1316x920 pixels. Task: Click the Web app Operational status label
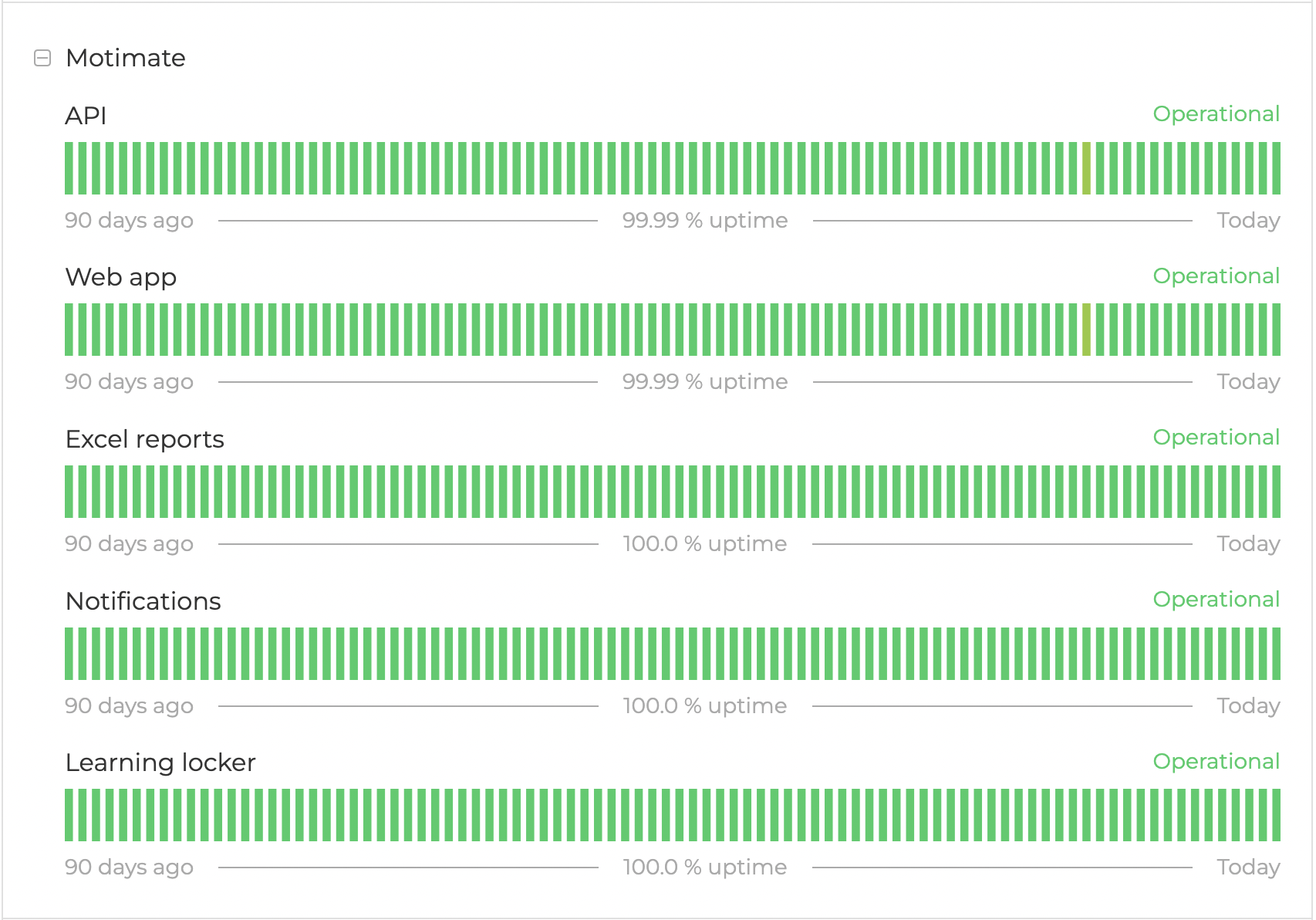1216,276
